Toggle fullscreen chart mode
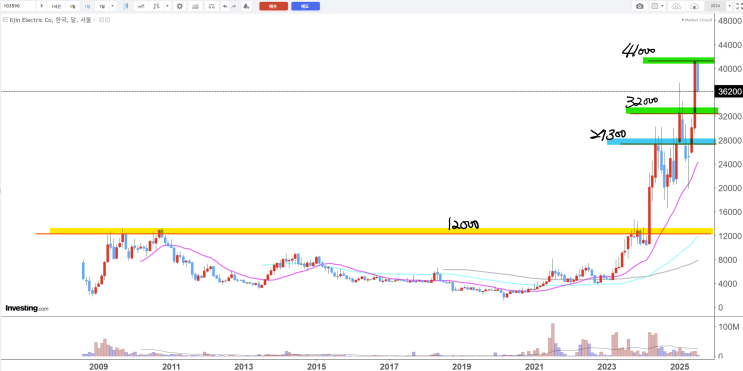 click(x=739, y=6)
